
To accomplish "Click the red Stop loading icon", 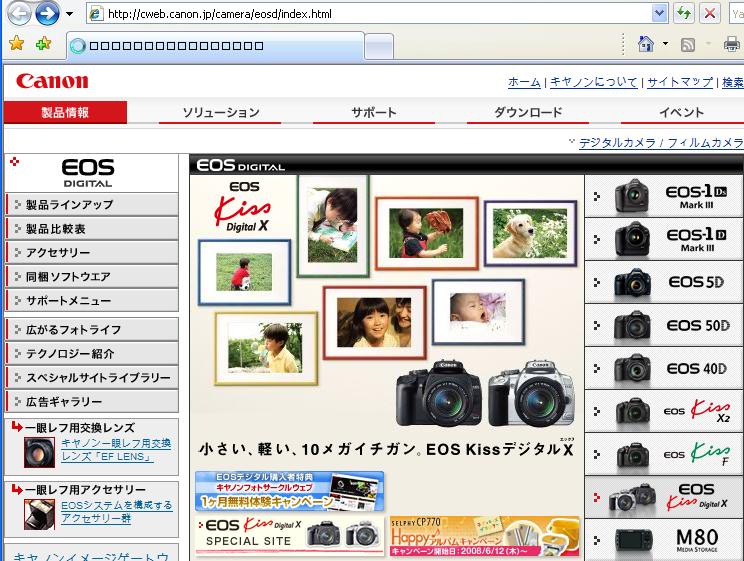I will 709,13.
